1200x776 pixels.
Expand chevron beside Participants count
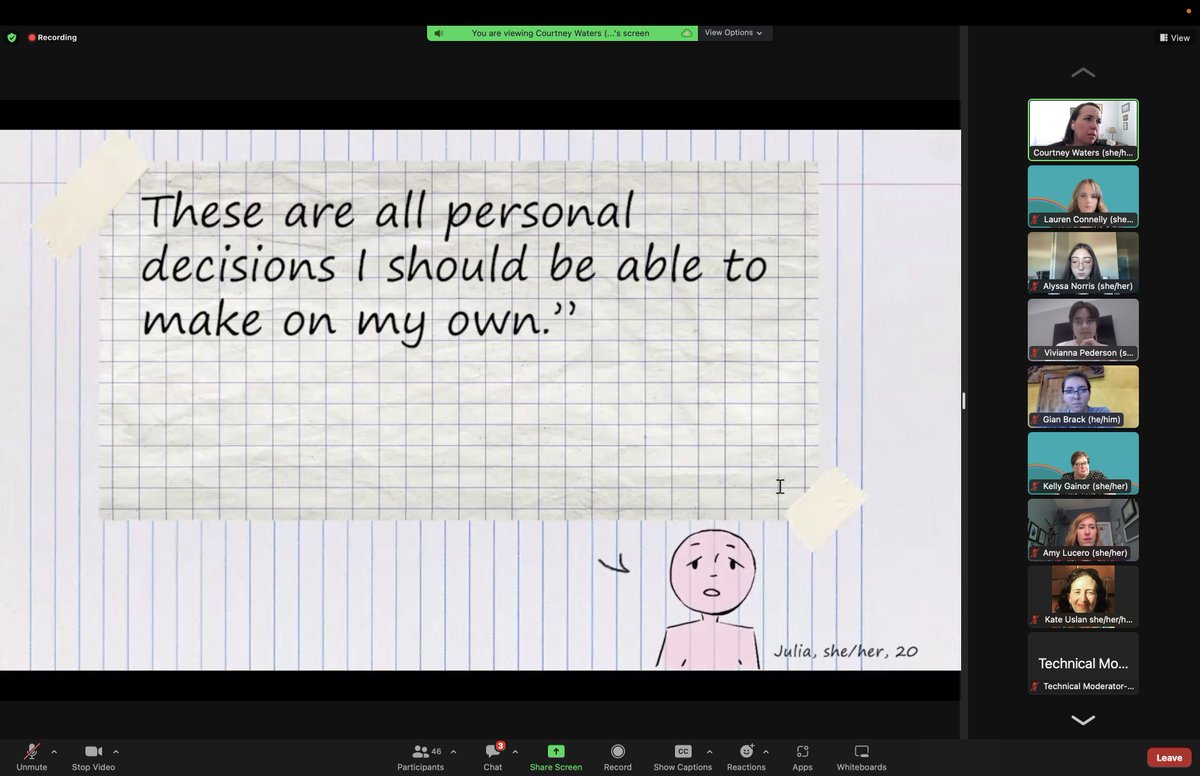[x=453, y=751]
